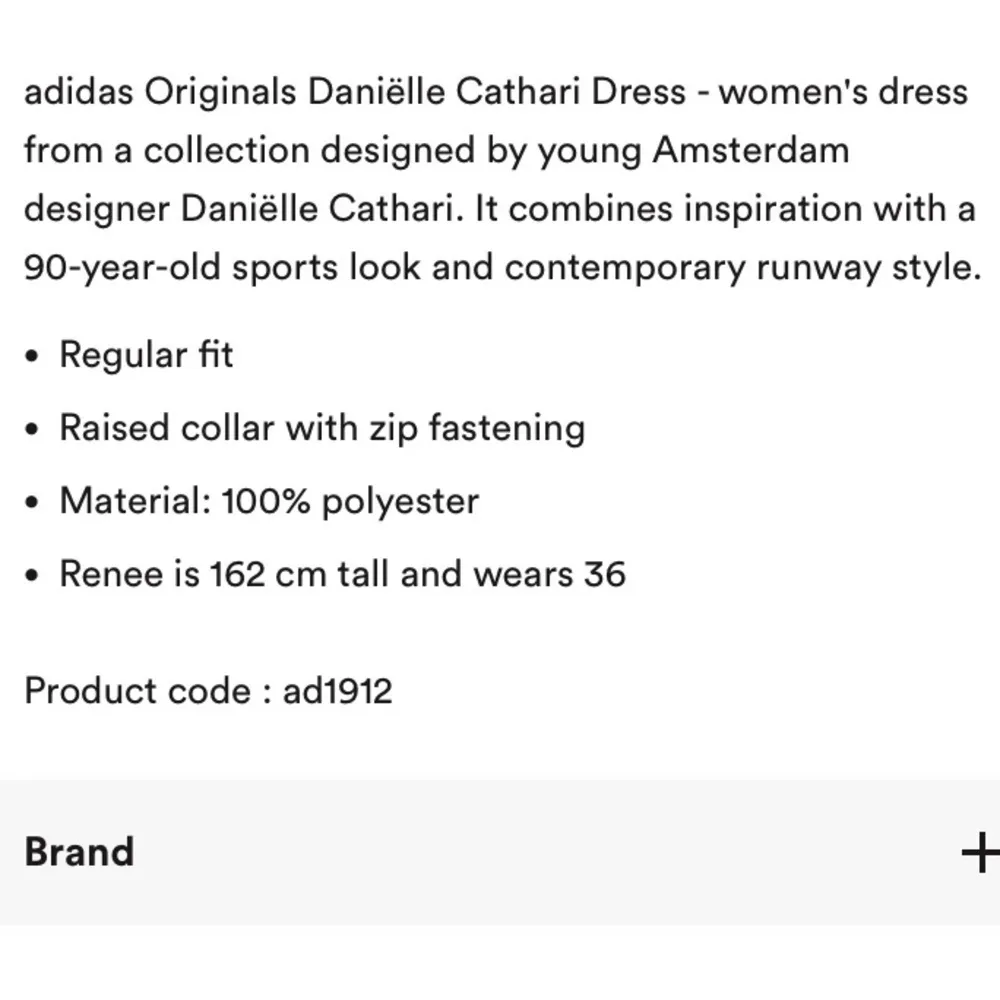The image size is (1000, 1000).
Task: Click the bullet marker before Renee
Action: 31,574
